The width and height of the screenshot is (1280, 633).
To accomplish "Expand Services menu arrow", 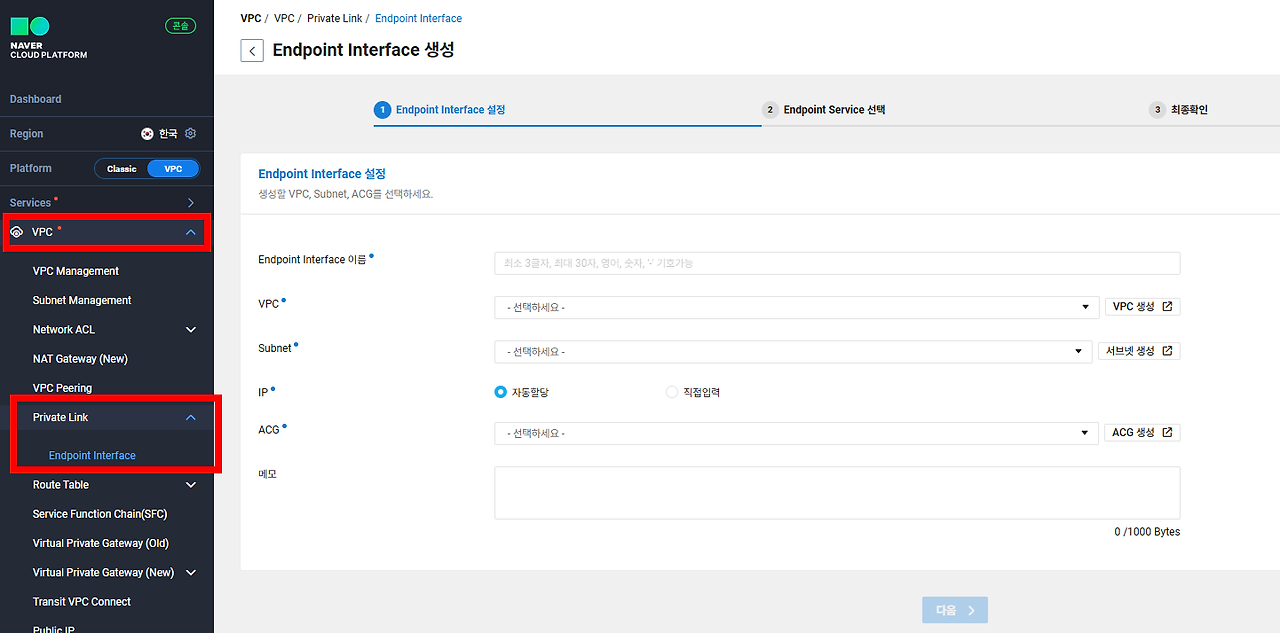I will pos(191,203).
